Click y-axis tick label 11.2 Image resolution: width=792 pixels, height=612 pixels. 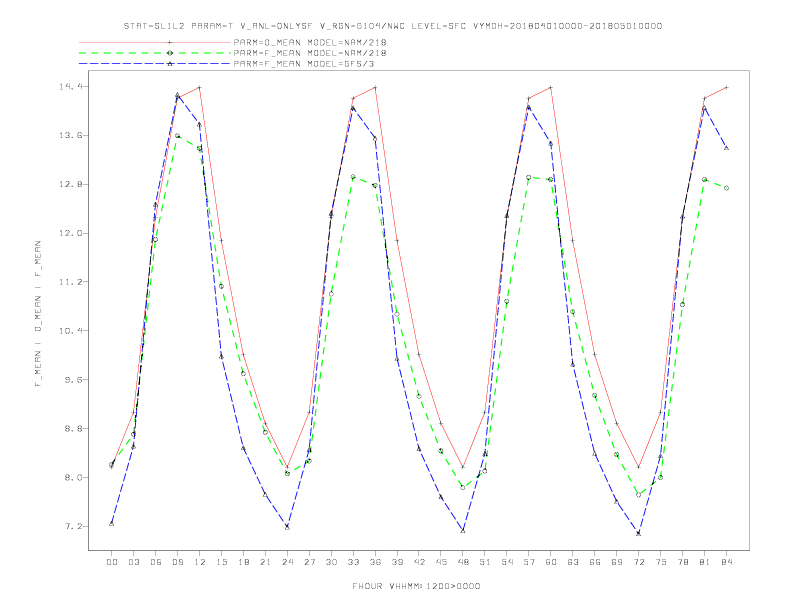70,282
